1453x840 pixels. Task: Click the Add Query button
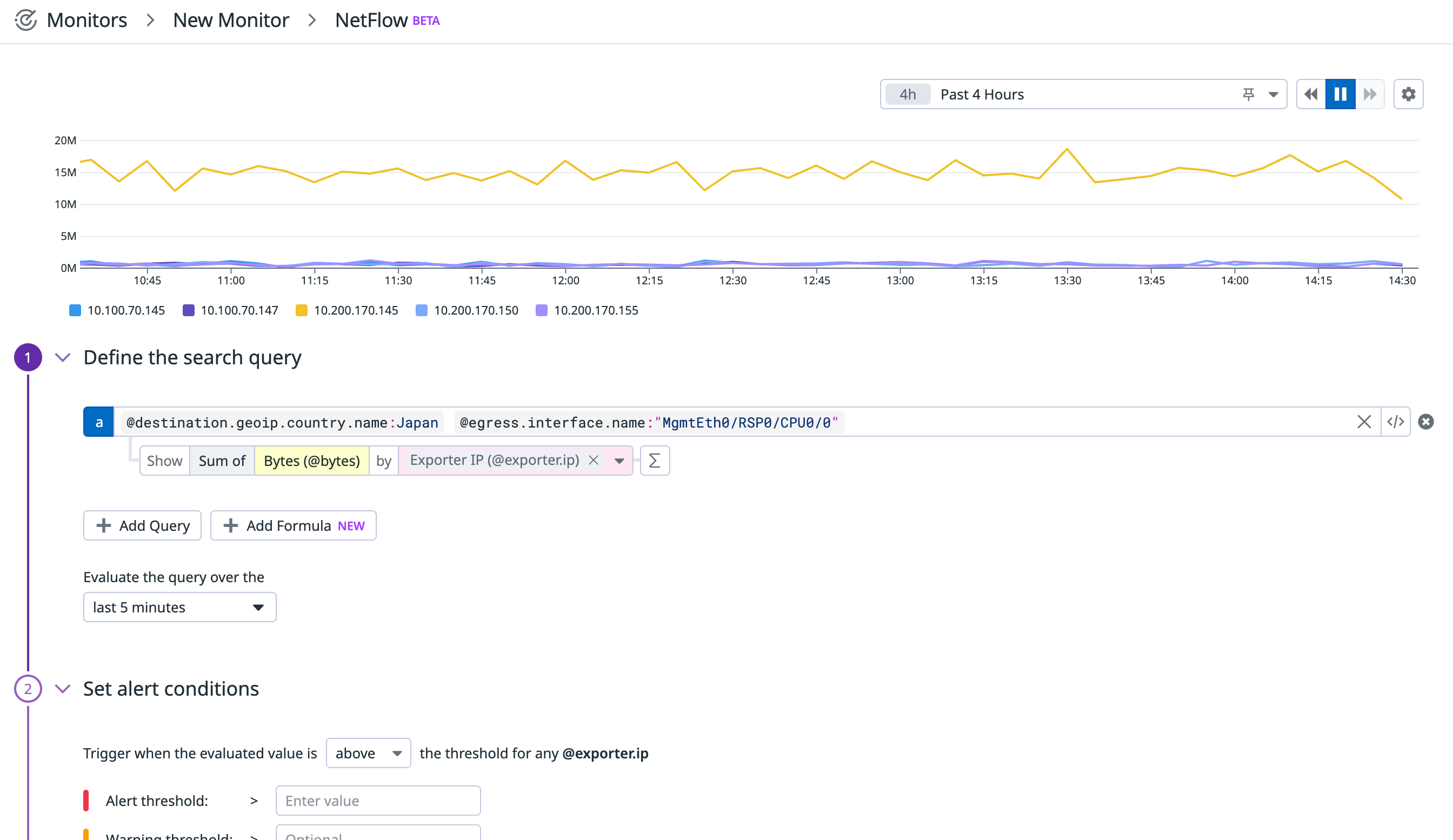142,525
